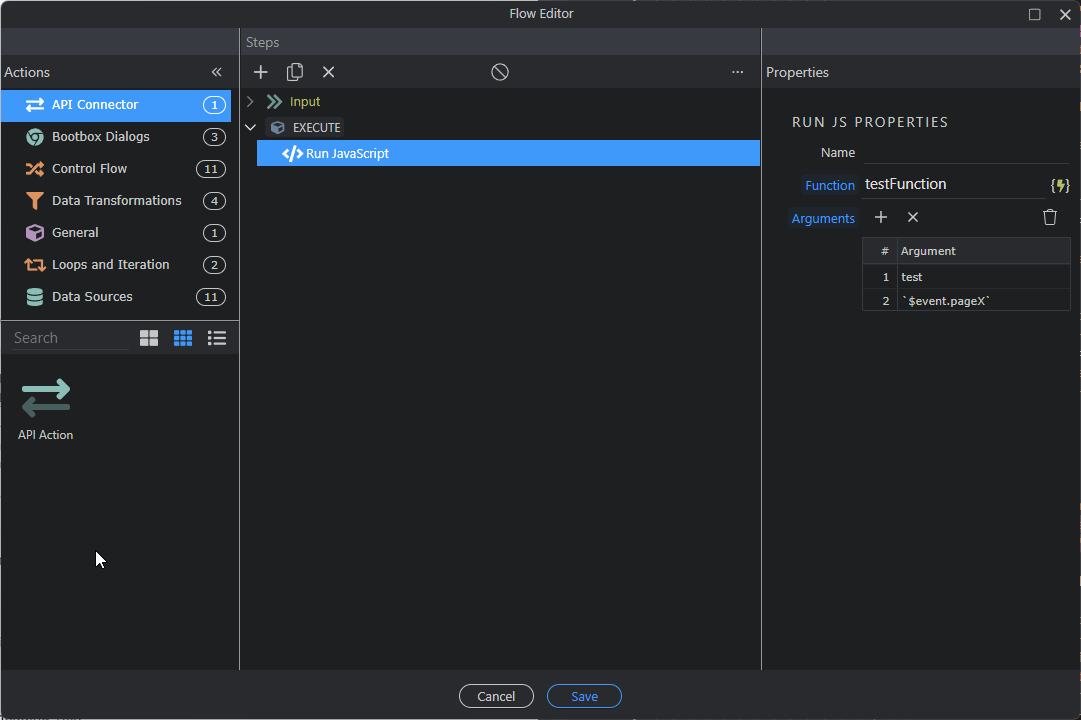Collapse the EXECUTE step group
Viewport: 1081px width, 720px height.
250,128
